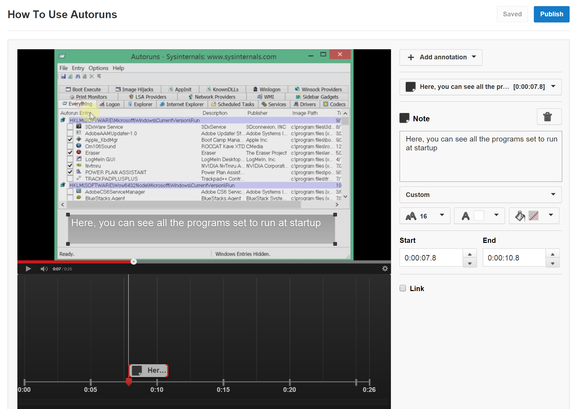Open the background fill color dropdown arrow
Image resolution: width=580 pixels, height=409 pixels.
click(x=551, y=215)
